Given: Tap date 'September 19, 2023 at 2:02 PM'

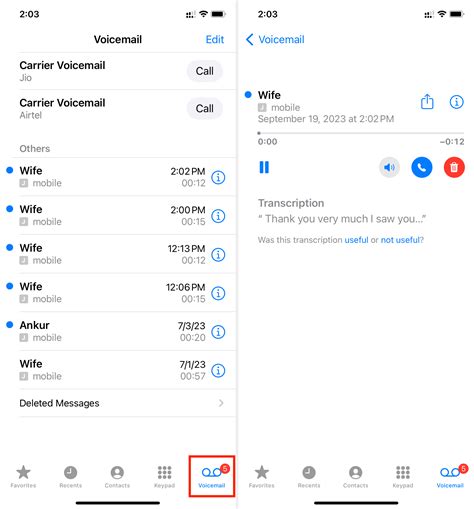Looking at the screenshot, I should [326, 119].
